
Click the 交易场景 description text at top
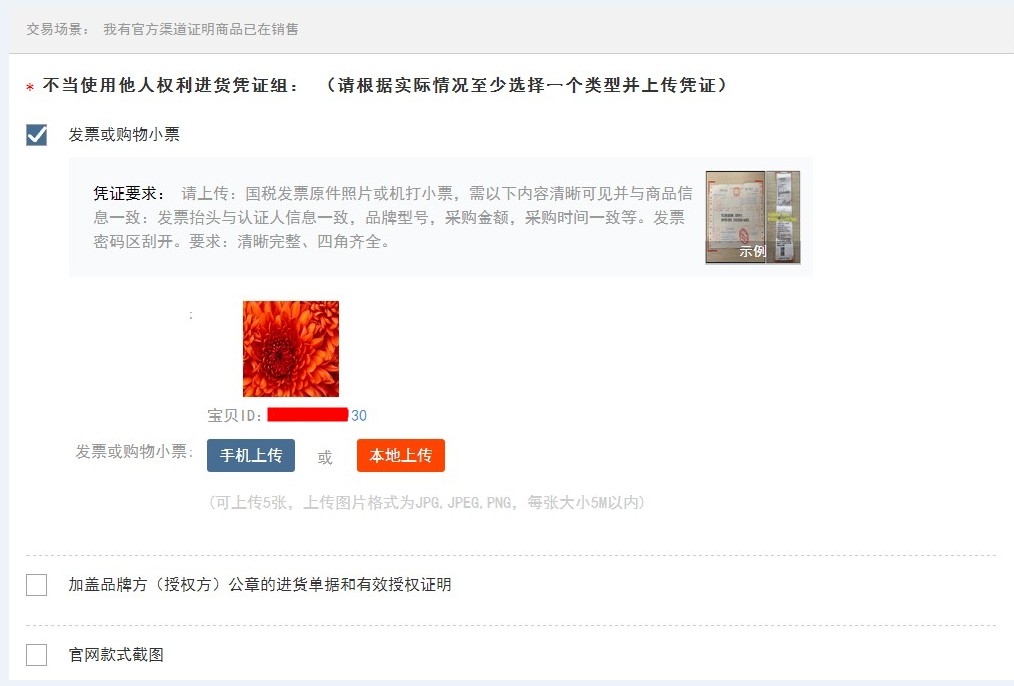click(201, 29)
